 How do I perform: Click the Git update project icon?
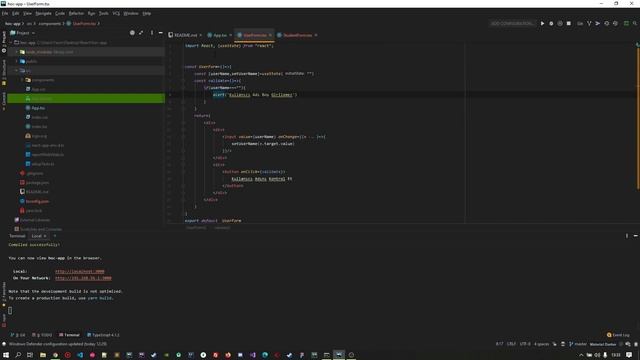pyautogui.click(x=589, y=24)
